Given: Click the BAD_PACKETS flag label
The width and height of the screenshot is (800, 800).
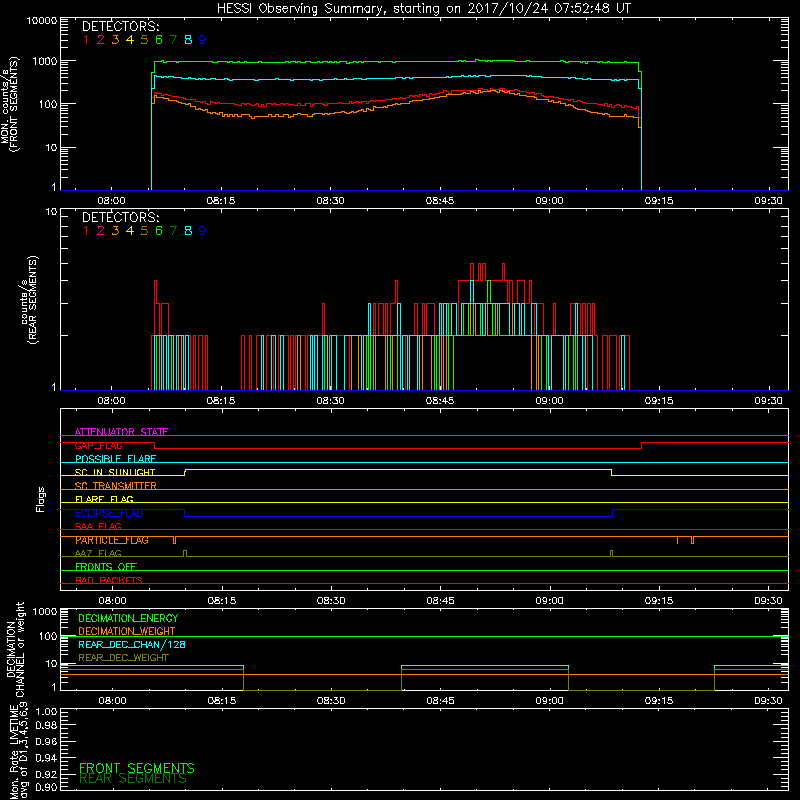Looking at the screenshot, I should pos(109,580).
